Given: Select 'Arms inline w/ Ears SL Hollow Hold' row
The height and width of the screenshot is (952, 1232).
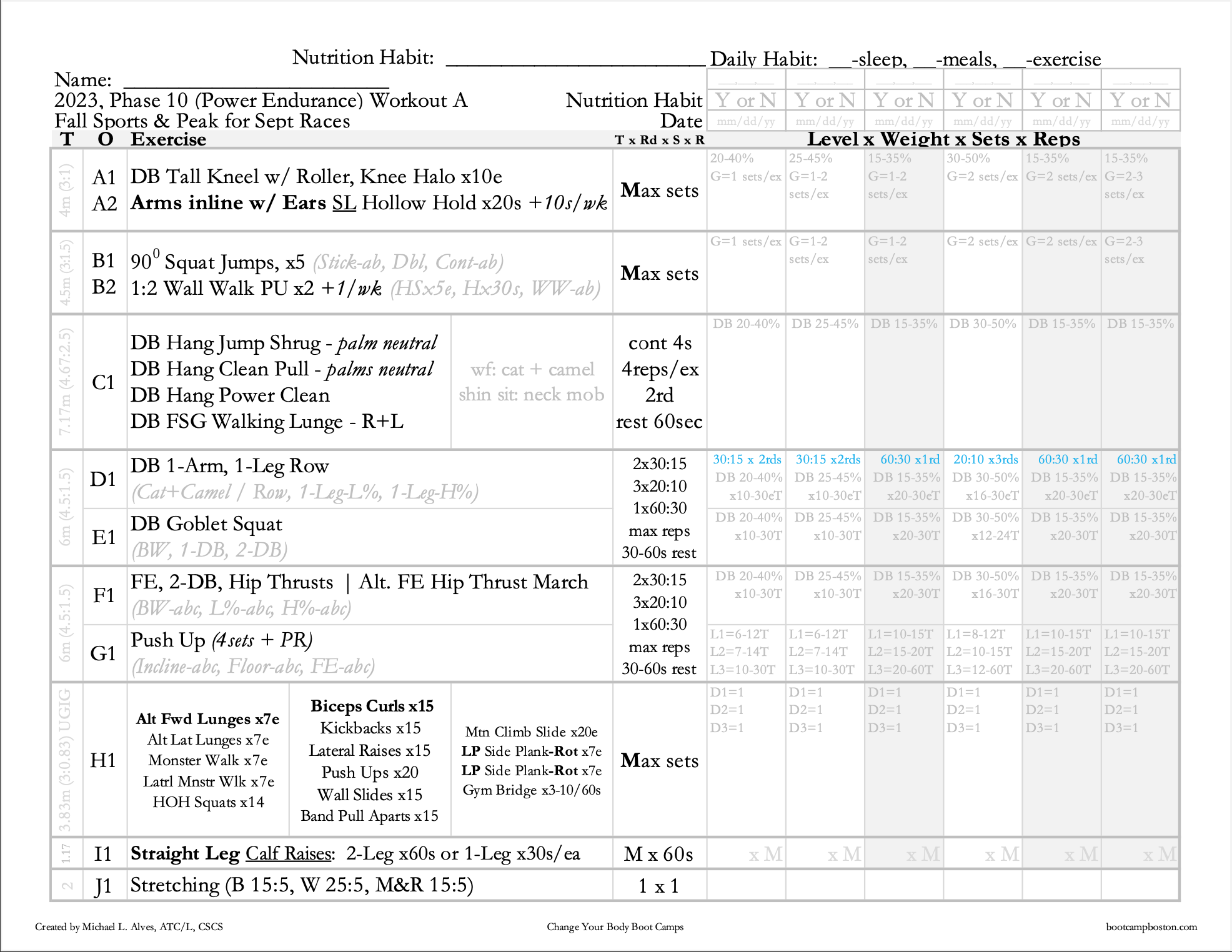Looking at the screenshot, I should [369, 203].
